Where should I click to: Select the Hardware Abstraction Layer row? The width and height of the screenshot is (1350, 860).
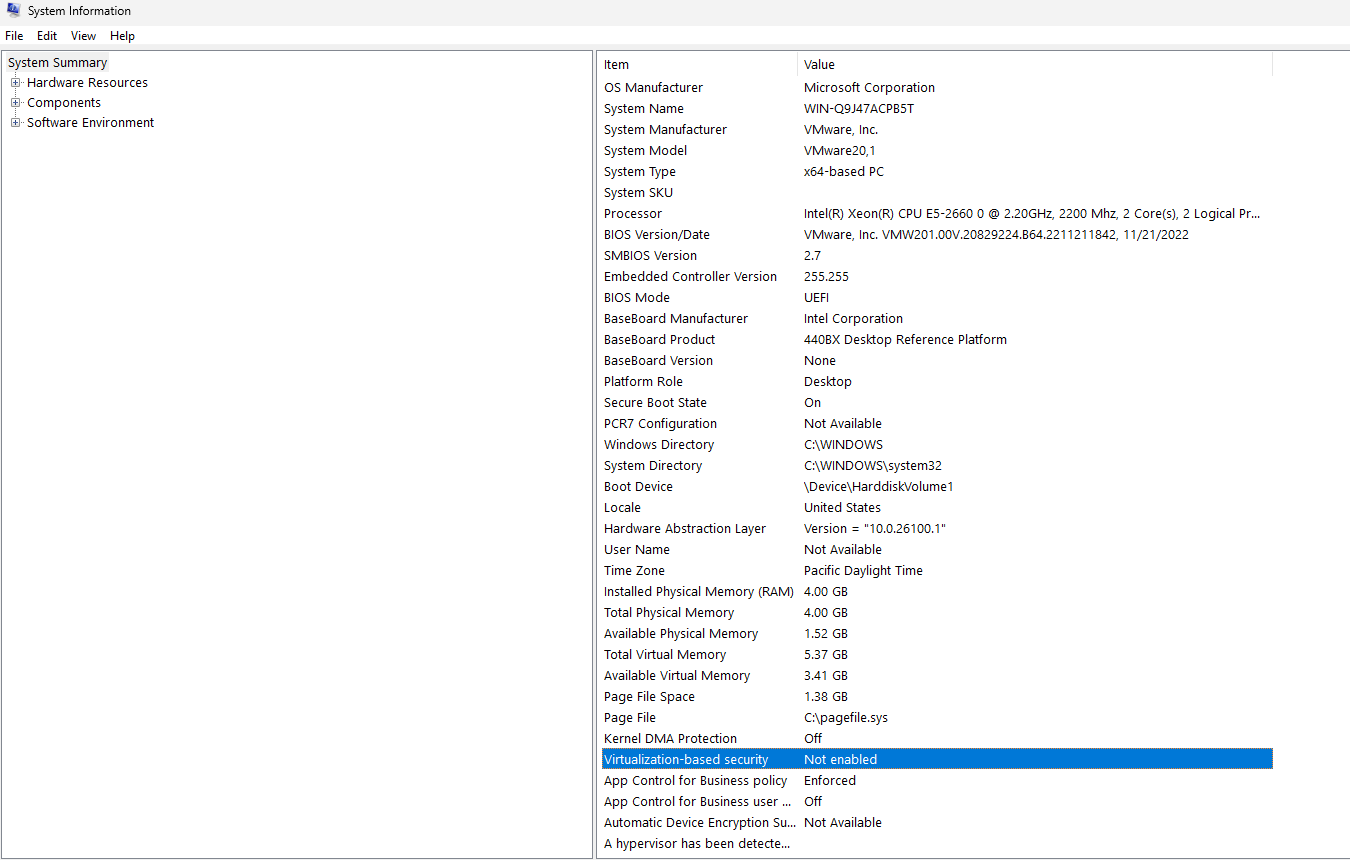(937, 529)
